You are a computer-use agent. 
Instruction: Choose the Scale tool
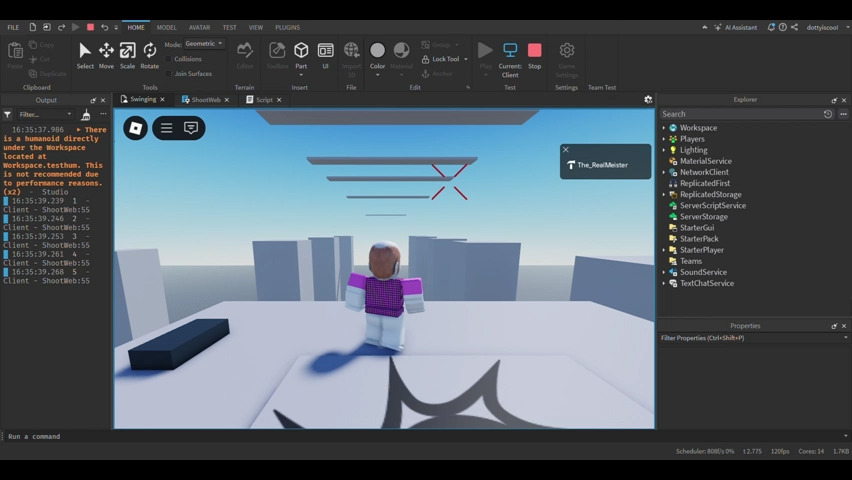click(128, 55)
